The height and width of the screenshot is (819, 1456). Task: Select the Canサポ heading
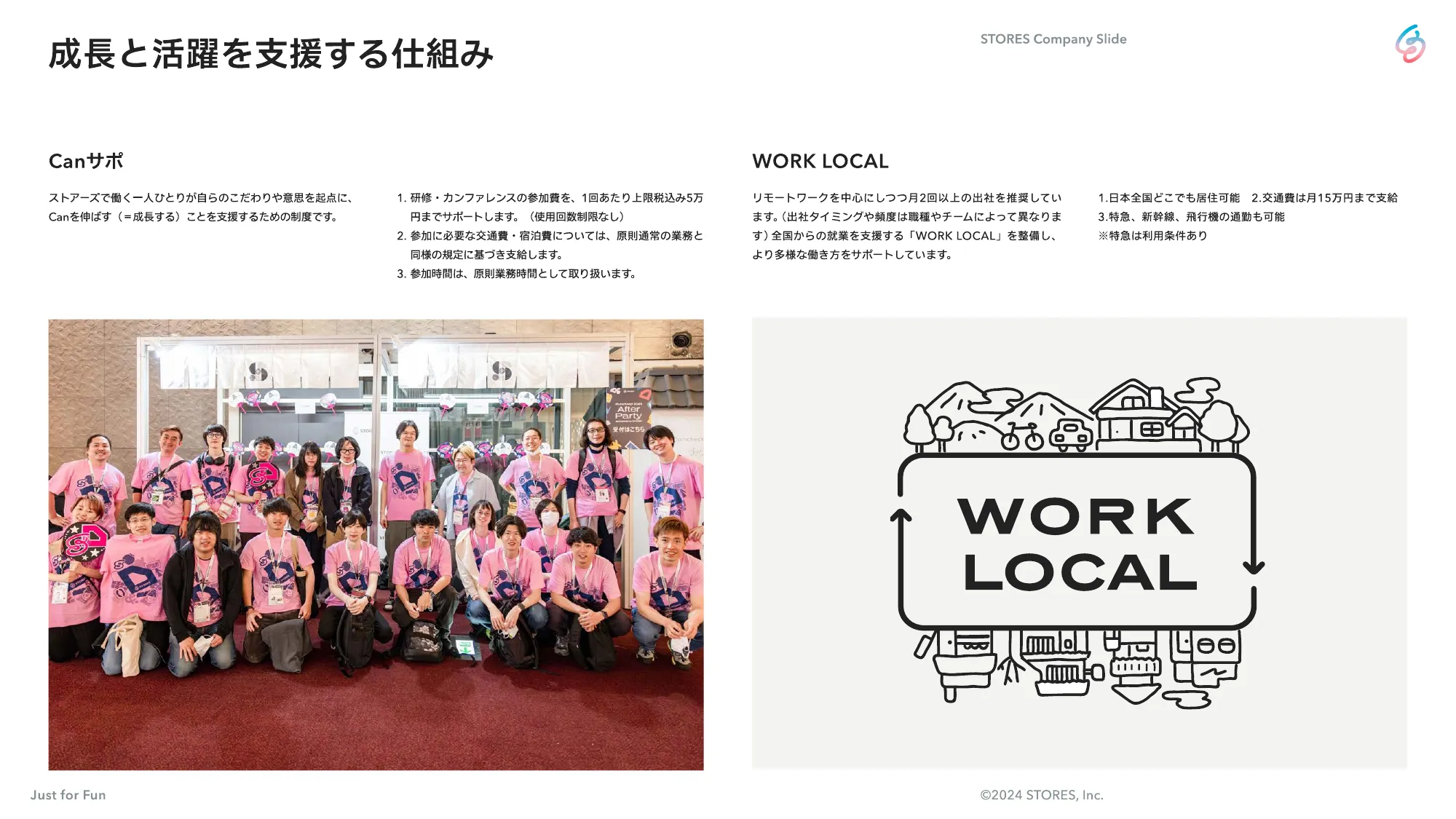click(86, 161)
